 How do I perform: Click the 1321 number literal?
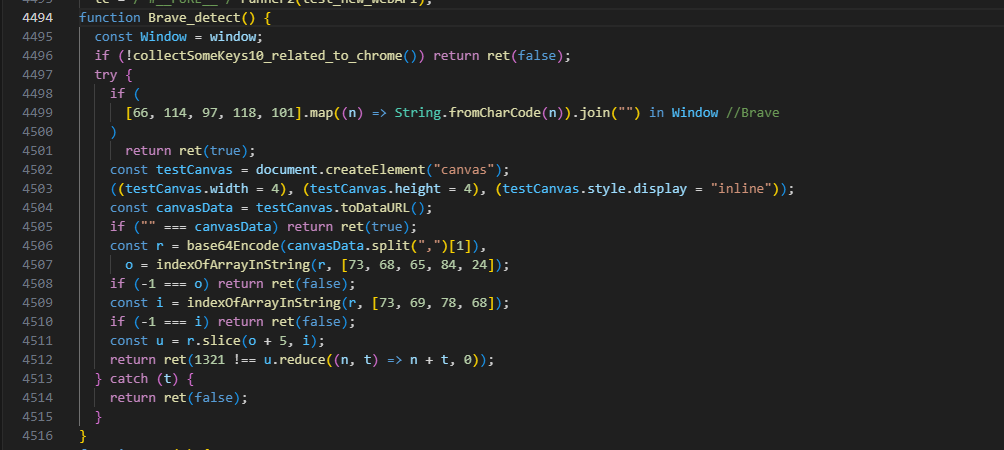(x=209, y=360)
